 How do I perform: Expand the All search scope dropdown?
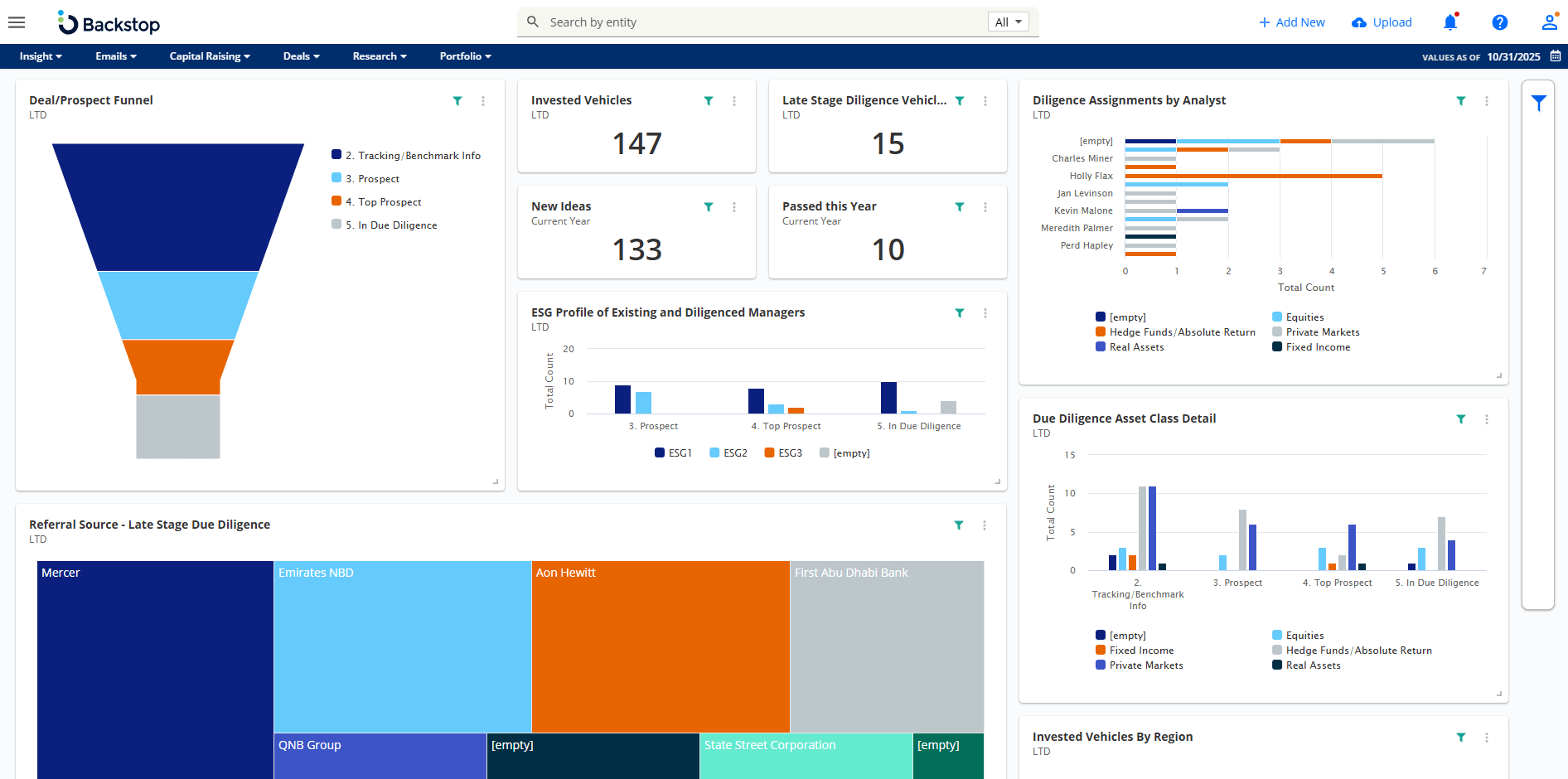coord(1008,22)
